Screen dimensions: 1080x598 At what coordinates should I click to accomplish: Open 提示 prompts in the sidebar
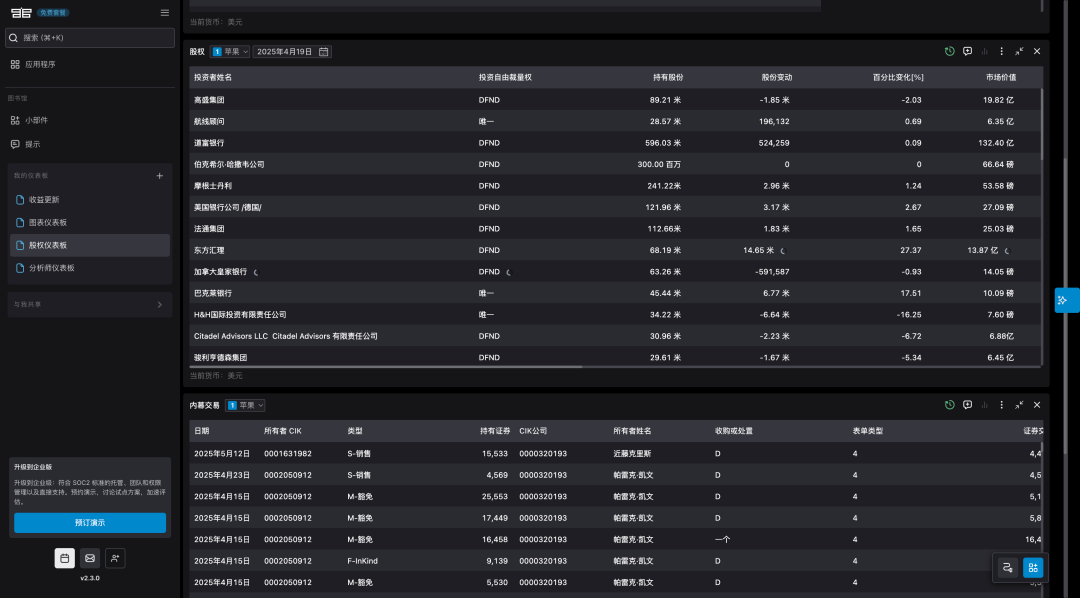coord(32,144)
